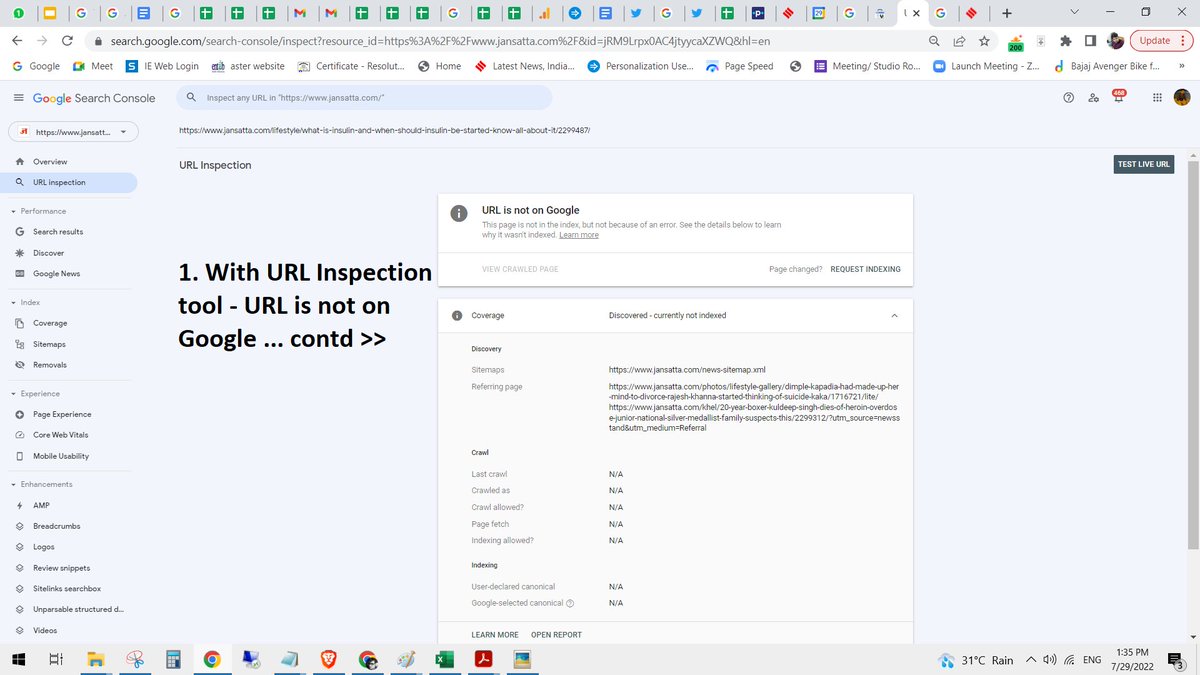Collapse the Coverage details chevron
The image size is (1200, 675).
click(894, 315)
